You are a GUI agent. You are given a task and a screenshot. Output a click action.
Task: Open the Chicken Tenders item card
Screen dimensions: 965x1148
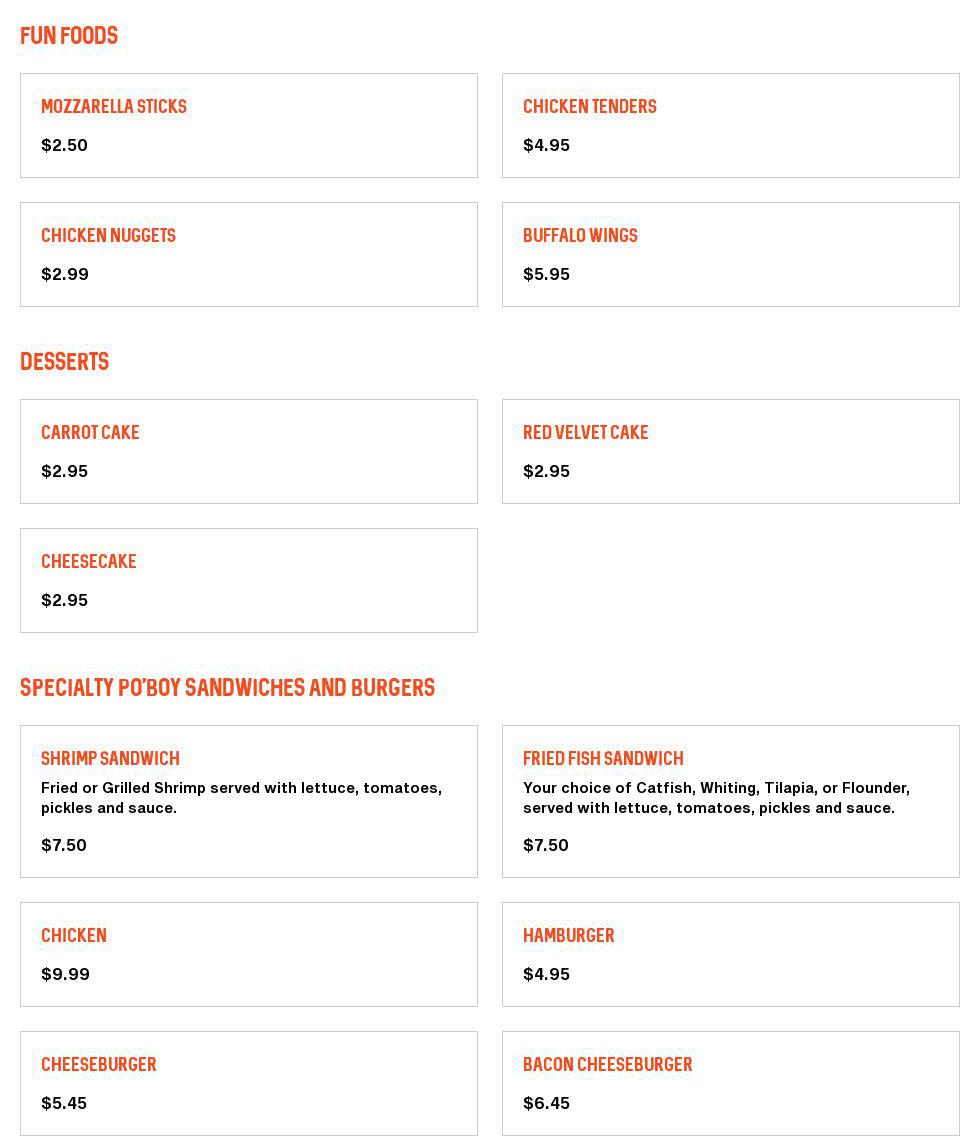pos(730,125)
